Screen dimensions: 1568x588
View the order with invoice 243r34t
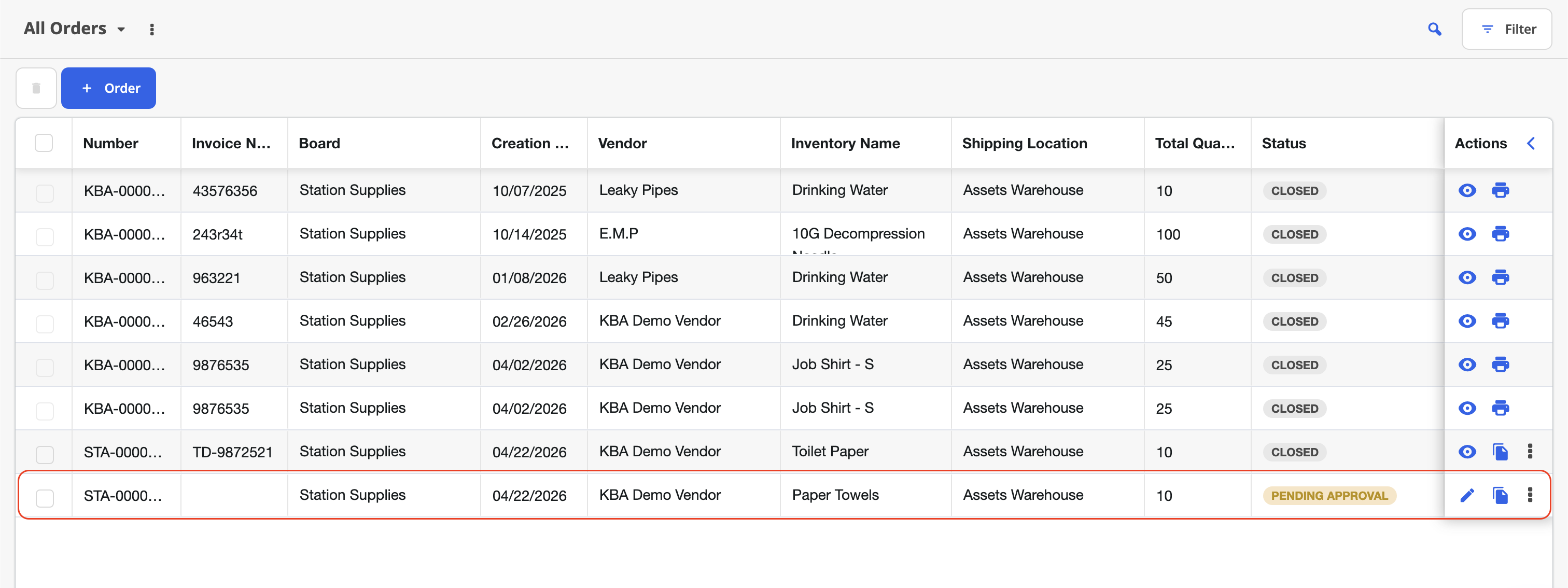1467,234
